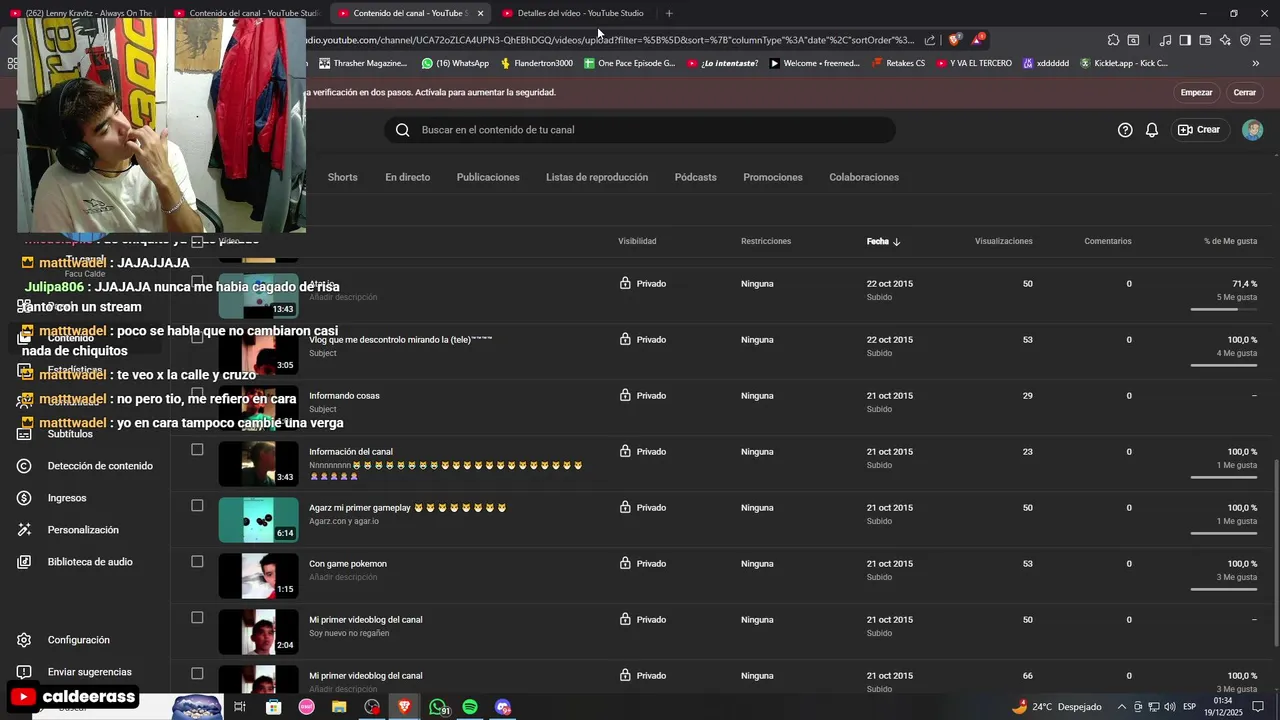Open WhatsApp from the taskbar
The height and width of the screenshot is (720, 1280).
[438, 707]
